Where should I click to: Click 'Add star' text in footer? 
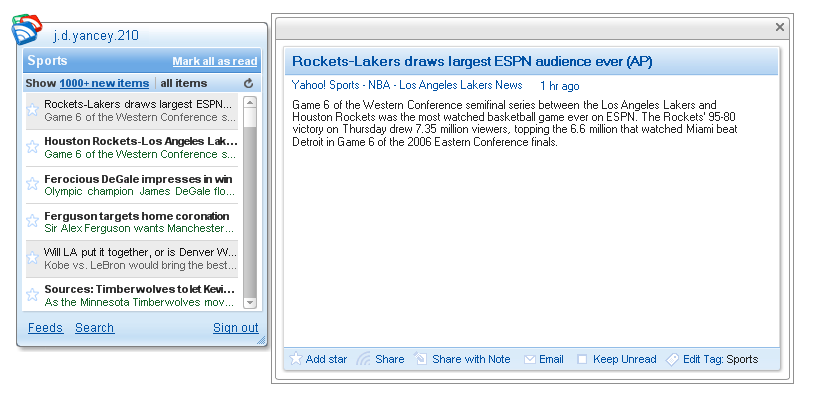326,359
